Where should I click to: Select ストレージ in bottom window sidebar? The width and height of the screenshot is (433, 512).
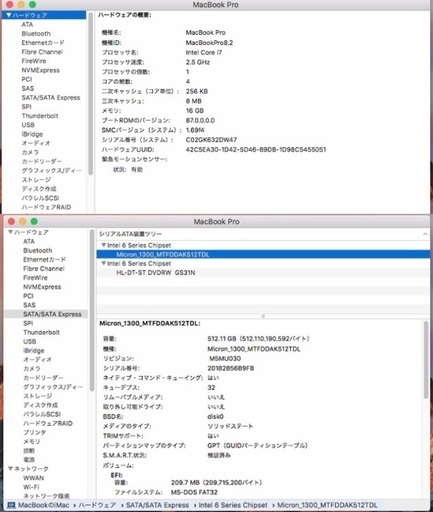click(x=38, y=396)
